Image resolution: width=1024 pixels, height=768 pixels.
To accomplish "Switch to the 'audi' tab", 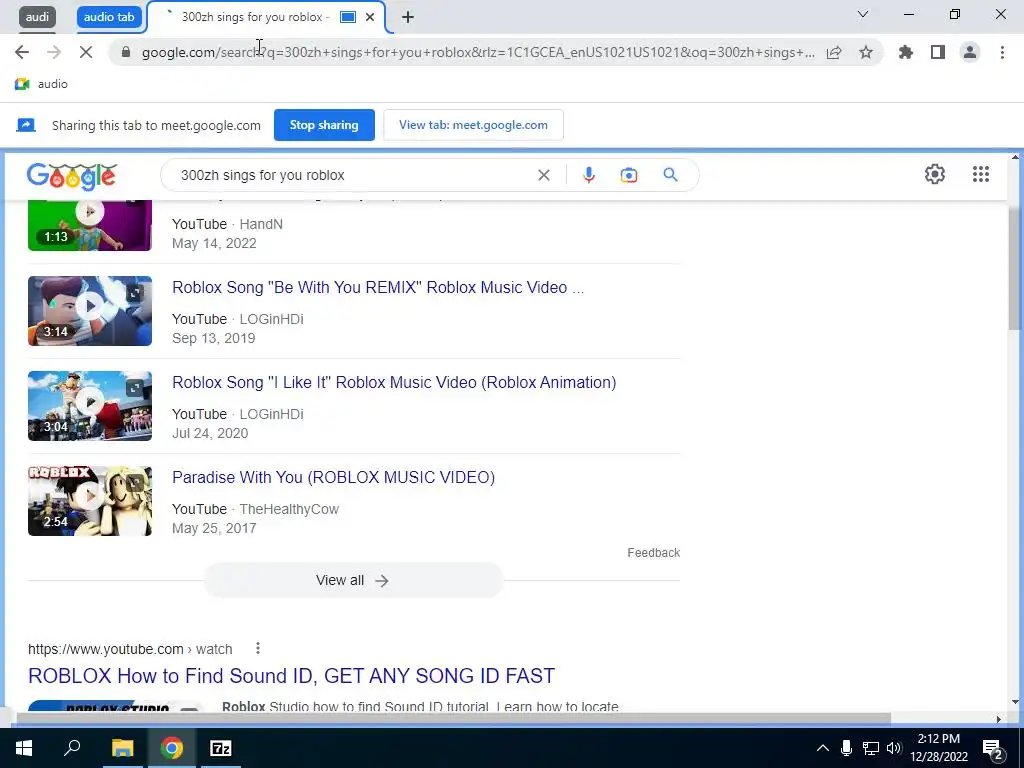I will pyautogui.click(x=37, y=17).
